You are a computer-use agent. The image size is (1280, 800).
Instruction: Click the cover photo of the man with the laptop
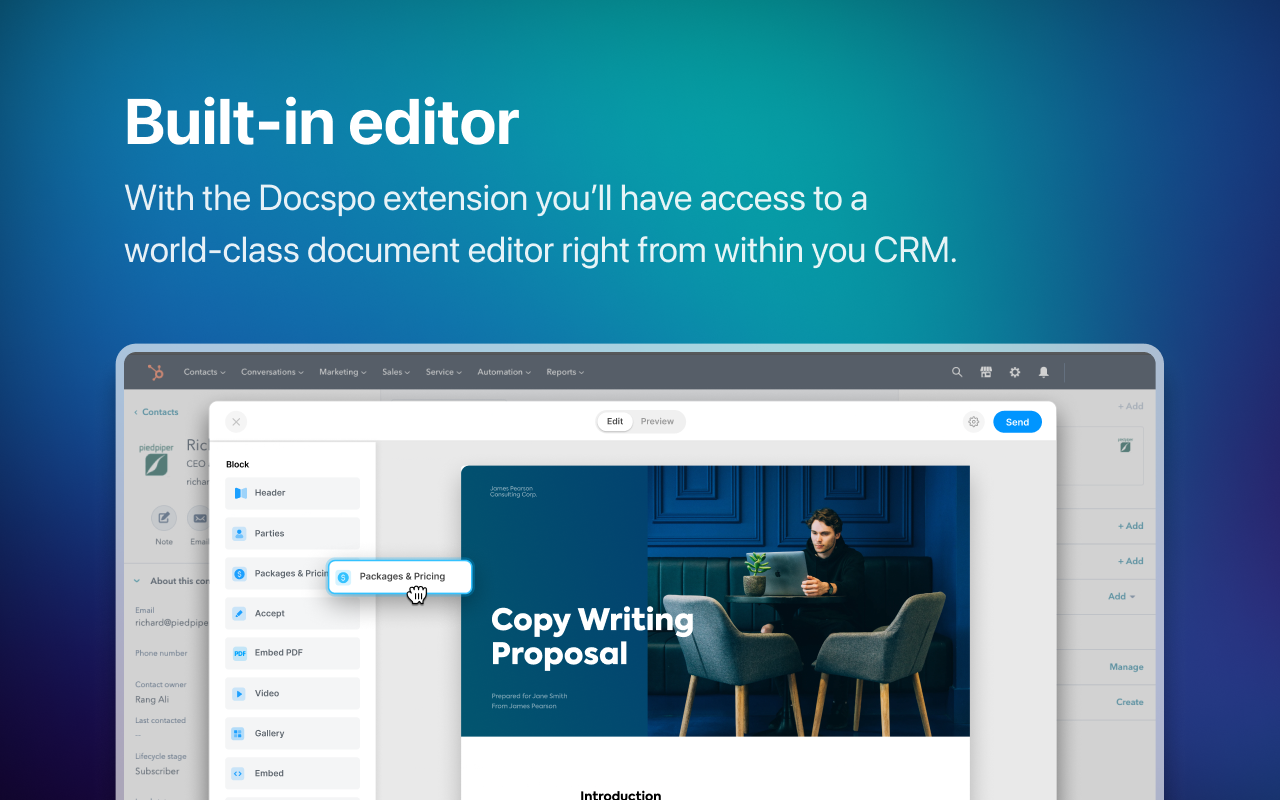(x=808, y=601)
